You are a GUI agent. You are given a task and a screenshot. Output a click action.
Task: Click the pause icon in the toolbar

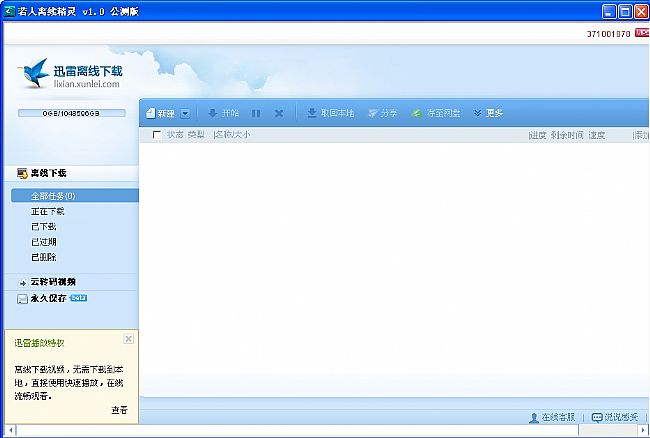pyautogui.click(x=256, y=113)
